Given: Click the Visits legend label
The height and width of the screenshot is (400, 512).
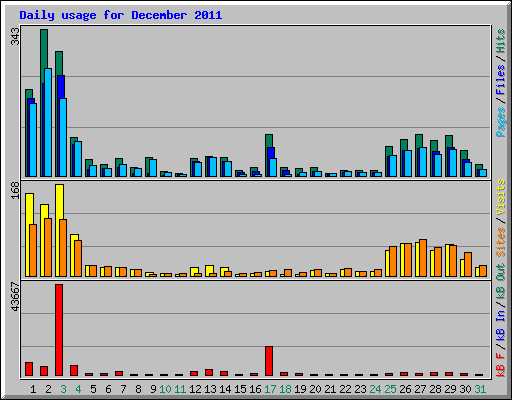Looking at the screenshot, I should coord(501,197).
